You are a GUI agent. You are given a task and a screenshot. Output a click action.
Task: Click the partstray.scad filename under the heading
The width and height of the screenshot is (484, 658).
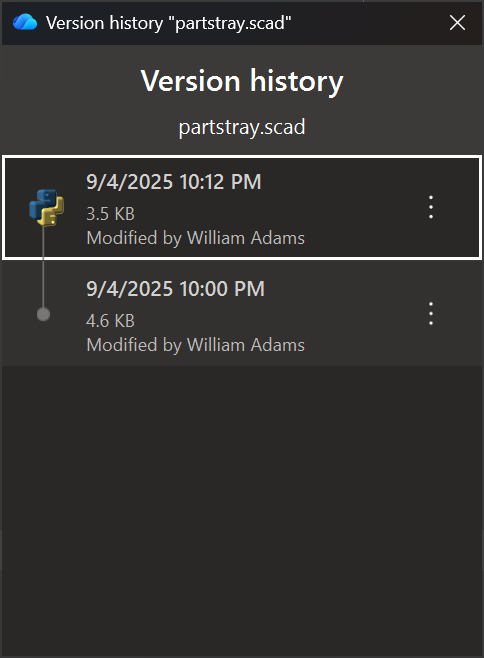(242, 127)
